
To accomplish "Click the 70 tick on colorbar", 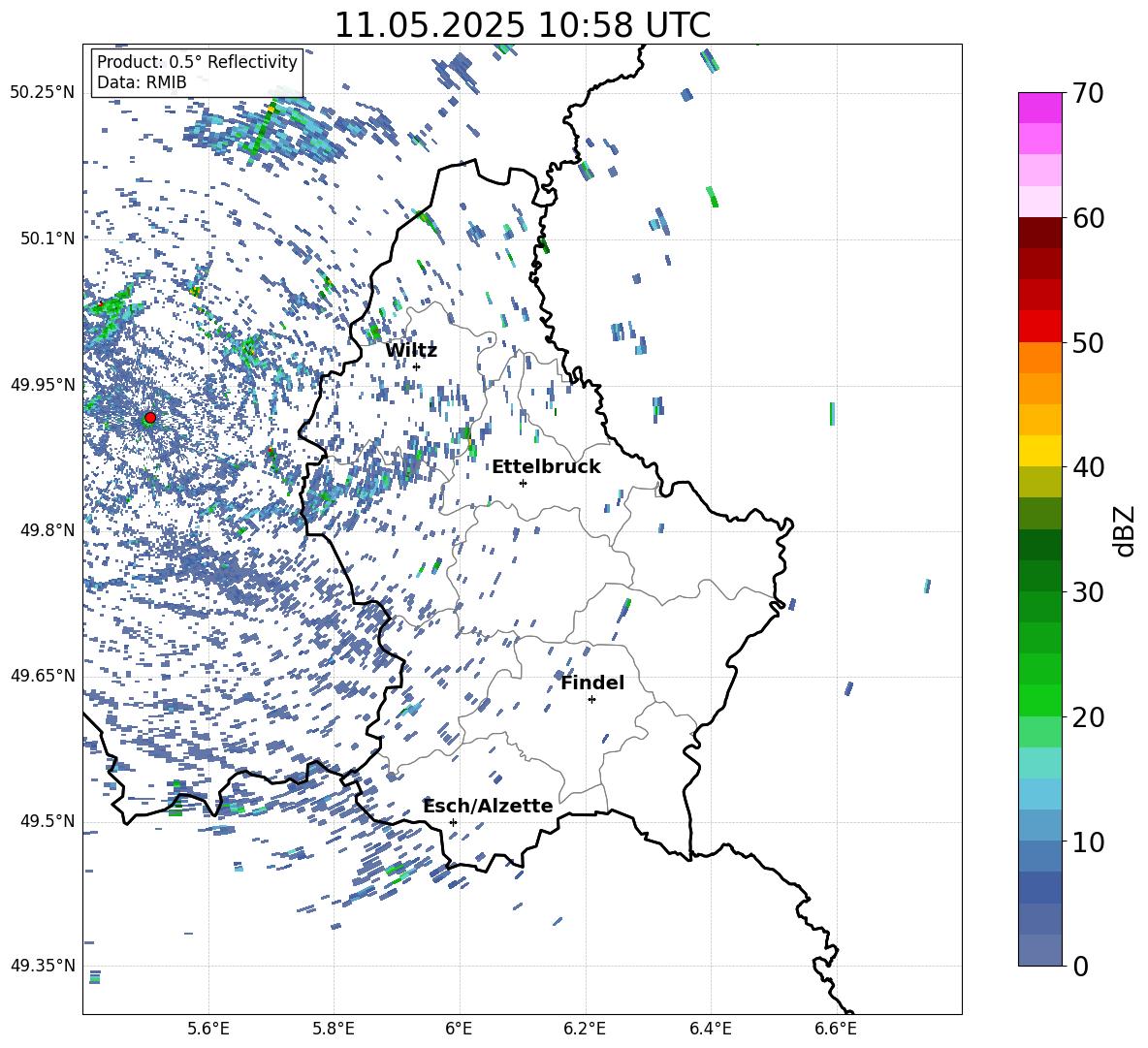I will point(1088,93).
